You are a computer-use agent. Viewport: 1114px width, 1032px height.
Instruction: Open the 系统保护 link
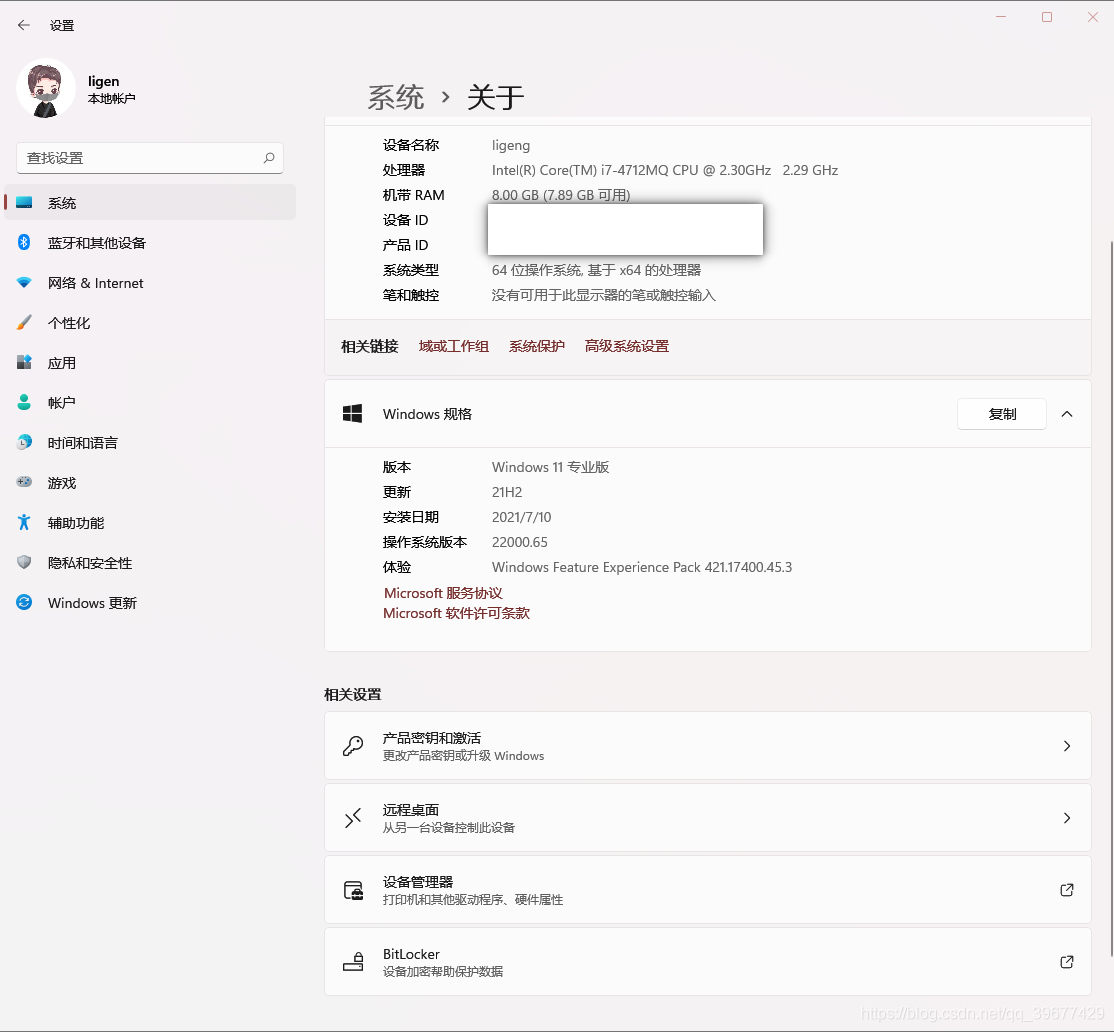click(x=537, y=346)
